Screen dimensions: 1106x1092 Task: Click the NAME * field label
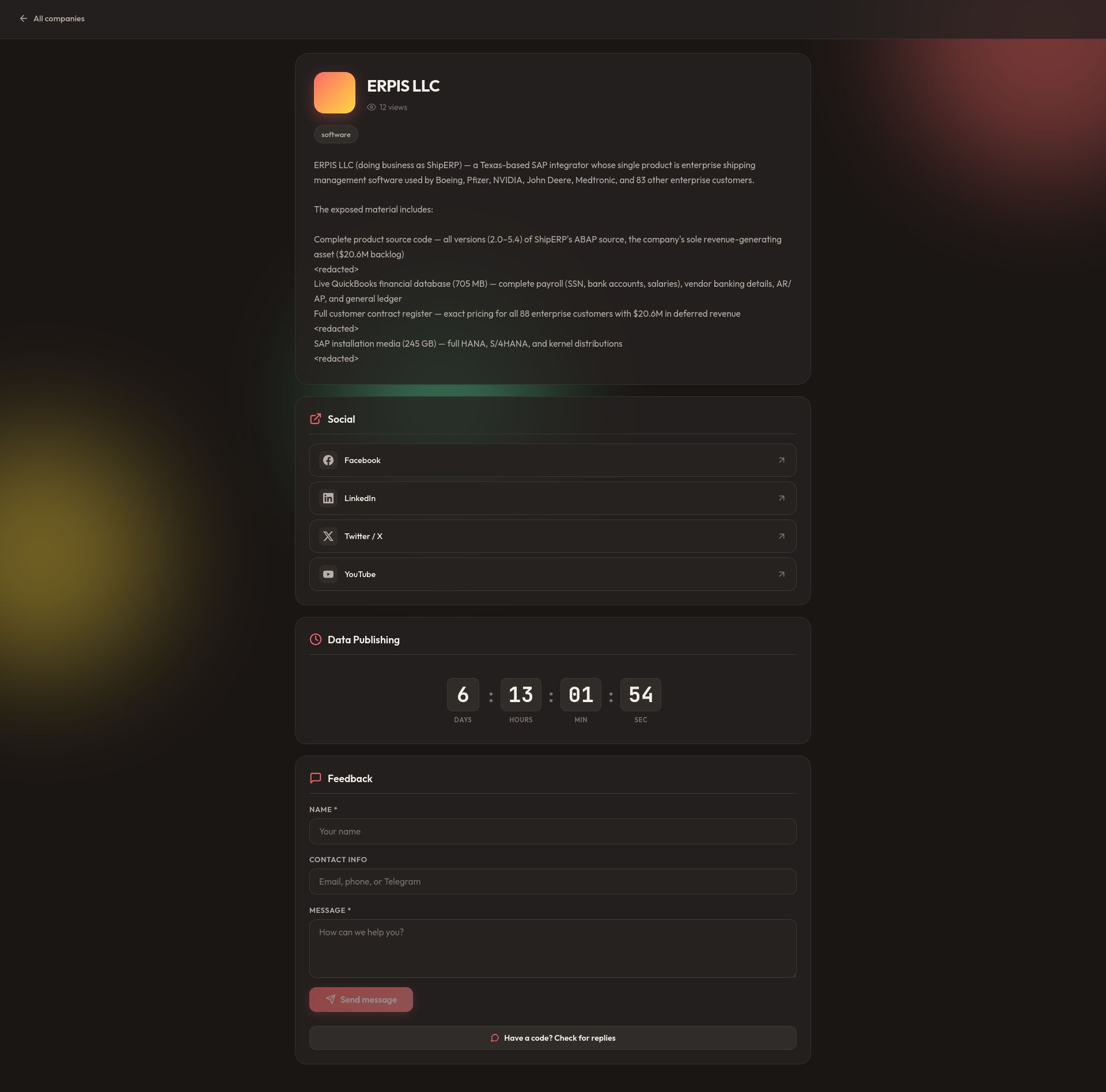(x=323, y=809)
